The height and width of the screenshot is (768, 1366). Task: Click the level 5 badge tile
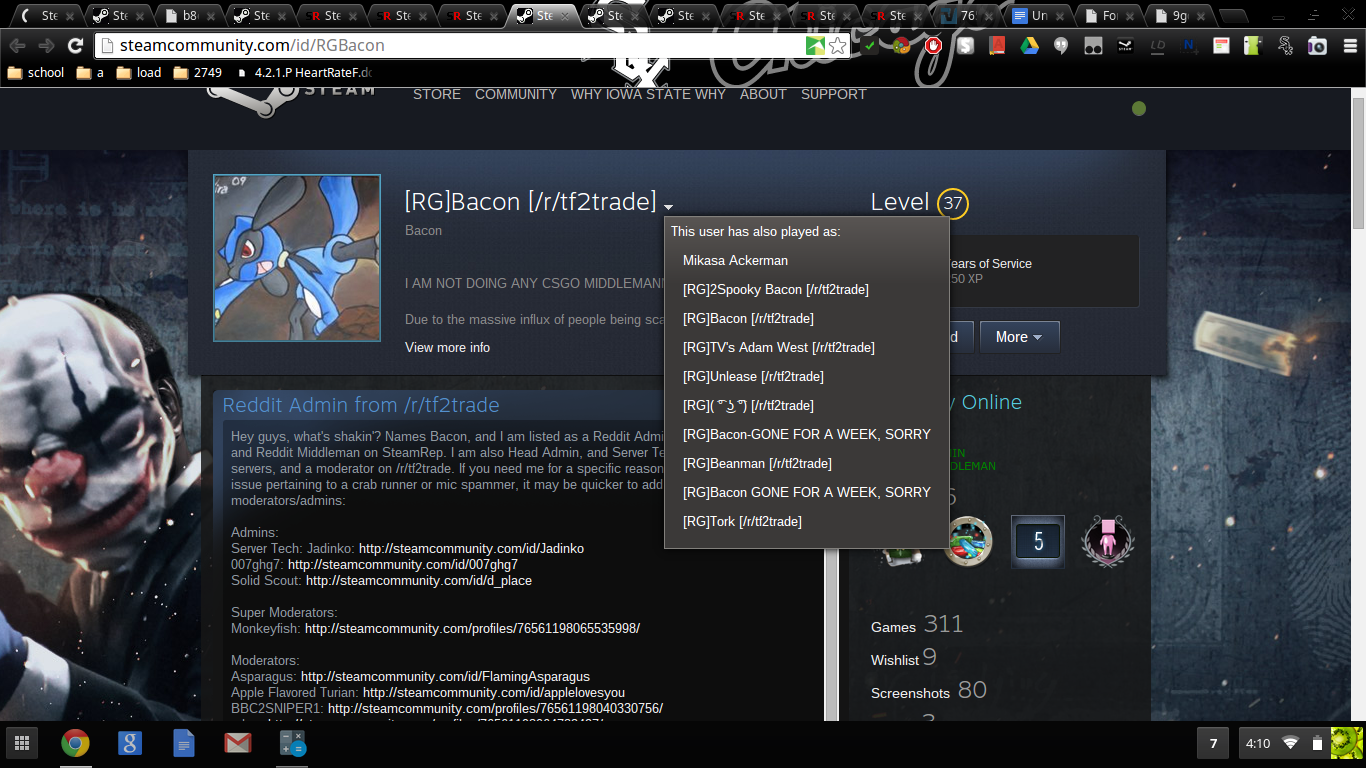tap(1038, 541)
